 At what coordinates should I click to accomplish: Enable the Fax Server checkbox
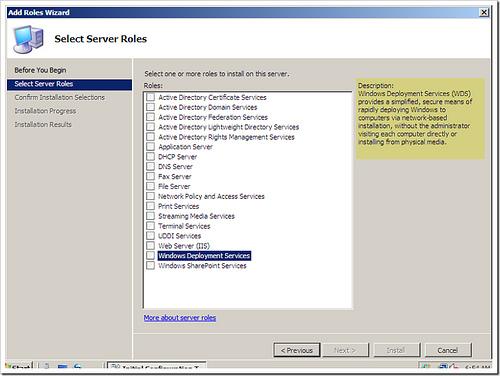coord(150,176)
